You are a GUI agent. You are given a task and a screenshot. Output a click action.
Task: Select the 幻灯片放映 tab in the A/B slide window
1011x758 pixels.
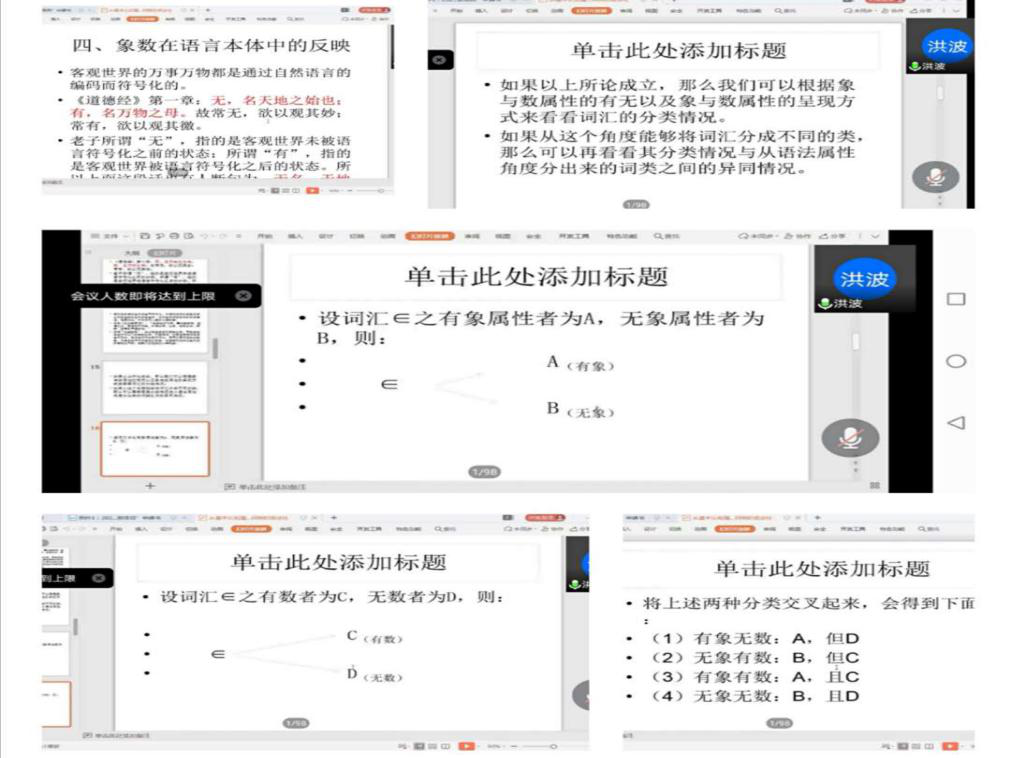(430, 237)
